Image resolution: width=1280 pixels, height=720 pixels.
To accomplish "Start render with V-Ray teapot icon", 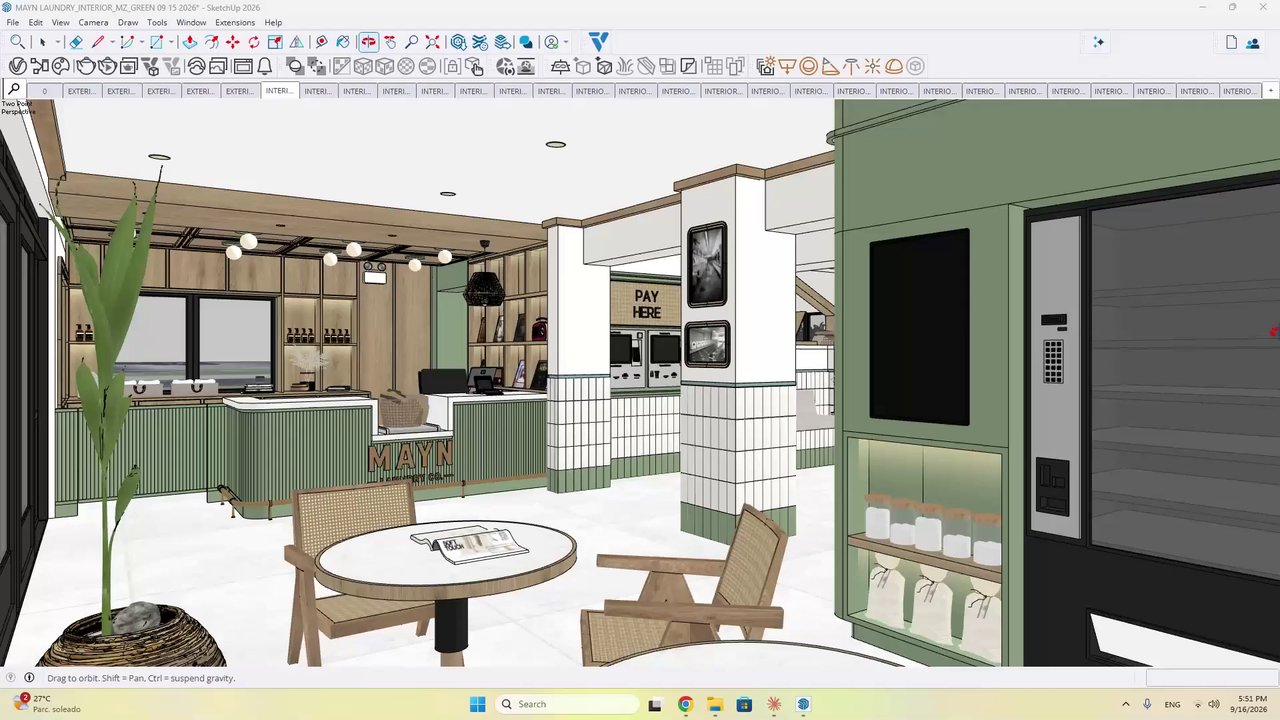I will point(85,66).
